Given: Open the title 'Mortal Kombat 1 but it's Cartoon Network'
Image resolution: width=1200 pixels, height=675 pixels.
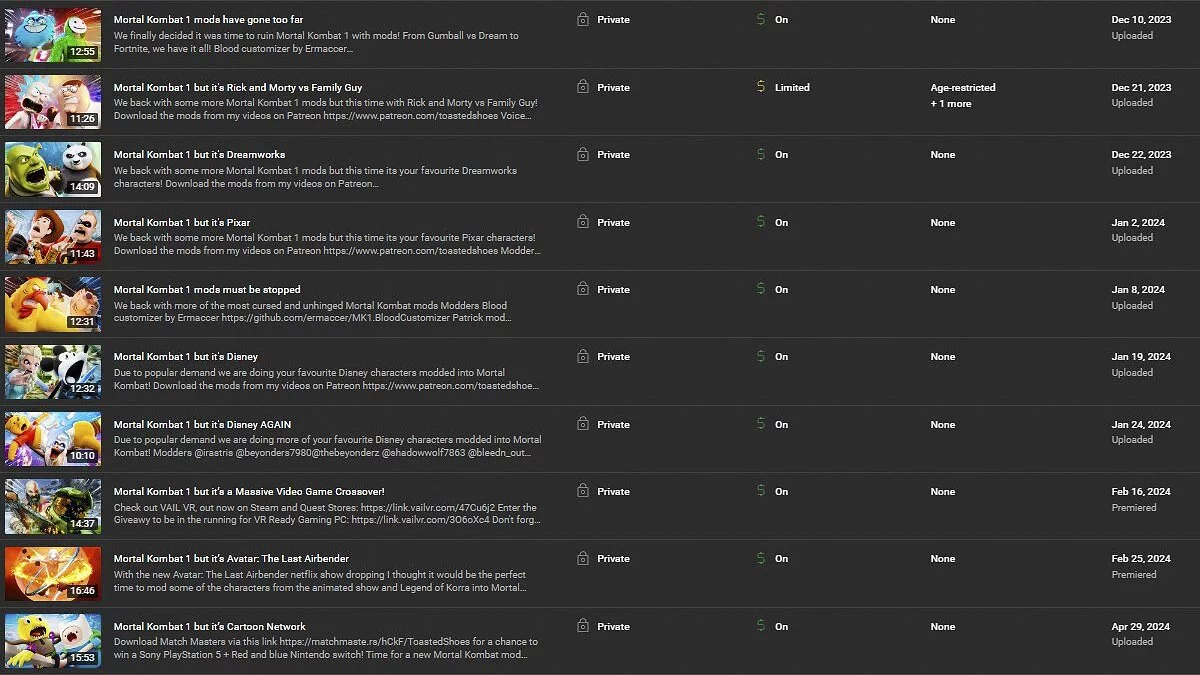Looking at the screenshot, I should pyautogui.click(x=209, y=626).
